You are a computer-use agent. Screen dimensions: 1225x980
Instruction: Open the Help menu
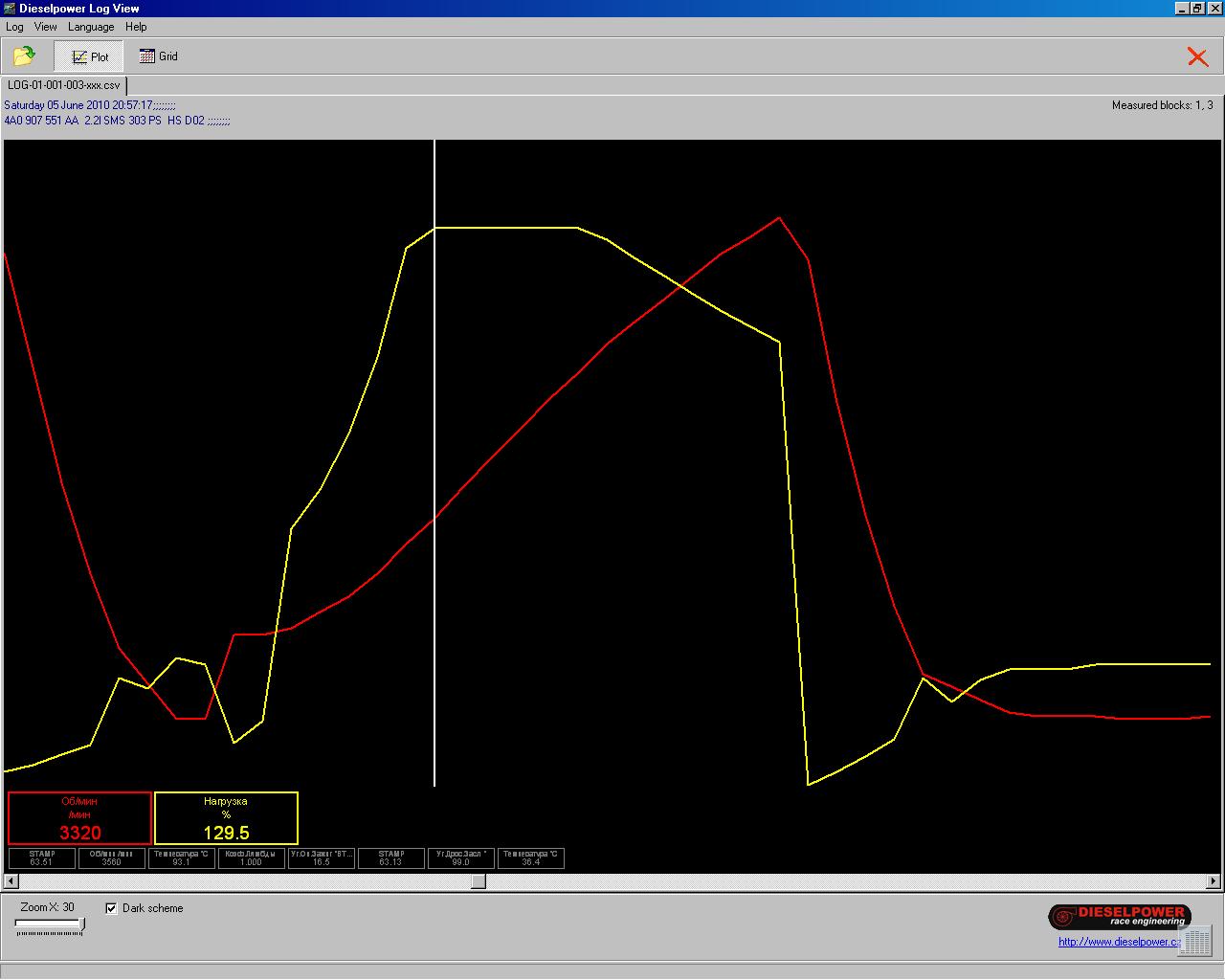click(136, 27)
